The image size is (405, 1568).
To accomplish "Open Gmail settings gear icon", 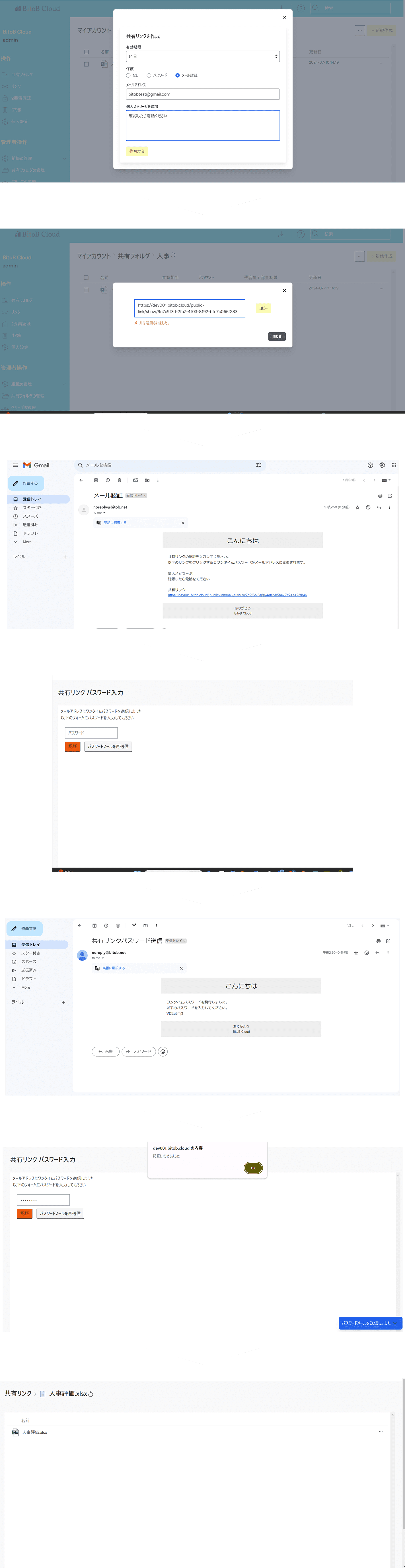I will coord(382,465).
